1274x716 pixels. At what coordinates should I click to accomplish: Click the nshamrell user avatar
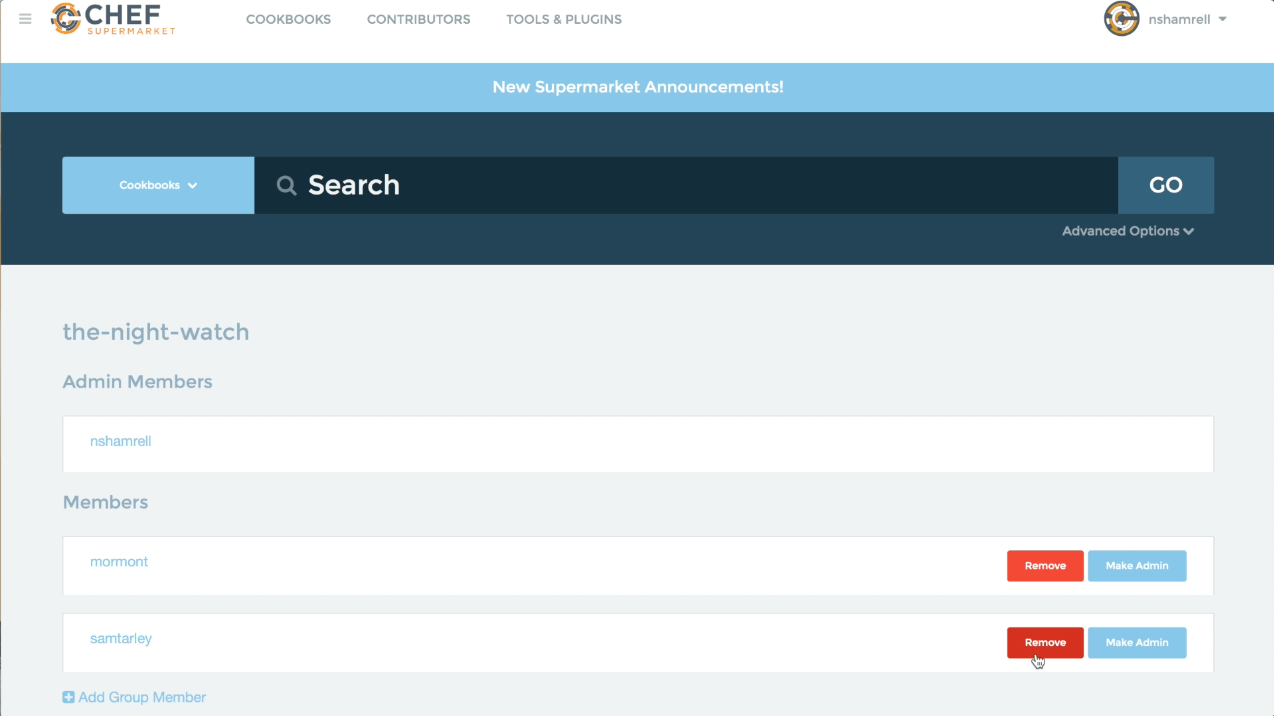pyautogui.click(x=1121, y=19)
